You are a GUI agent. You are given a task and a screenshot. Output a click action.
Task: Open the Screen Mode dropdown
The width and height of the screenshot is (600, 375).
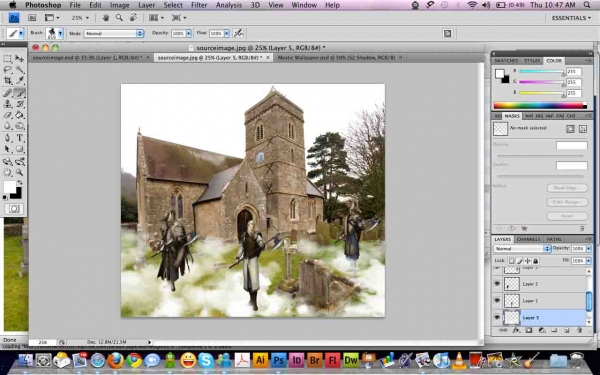click(179, 18)
